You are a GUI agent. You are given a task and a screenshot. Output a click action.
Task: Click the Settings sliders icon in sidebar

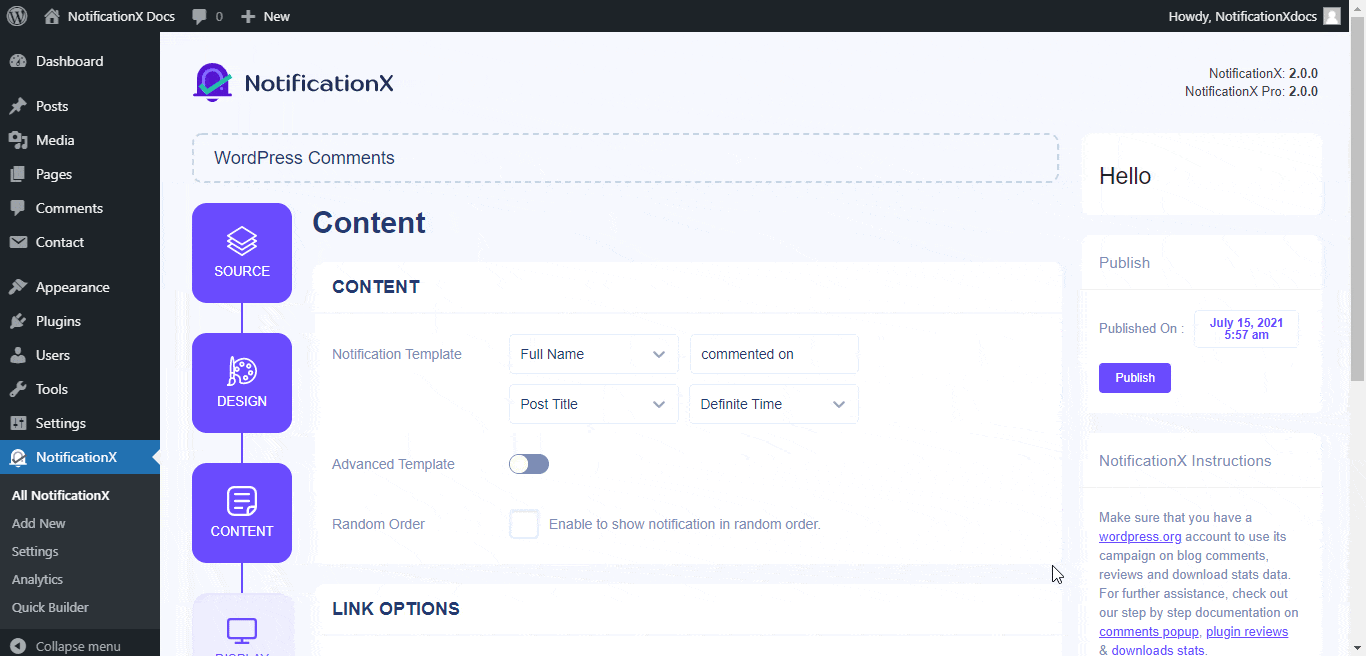pyautogui.click(x=18, y=423)
